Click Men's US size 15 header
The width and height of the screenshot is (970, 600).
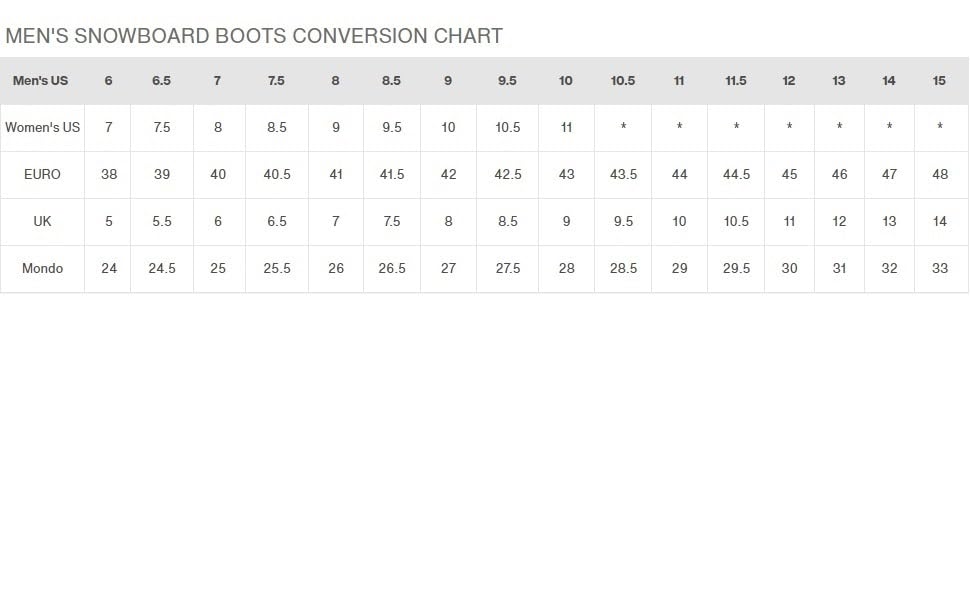coord(939,80)
